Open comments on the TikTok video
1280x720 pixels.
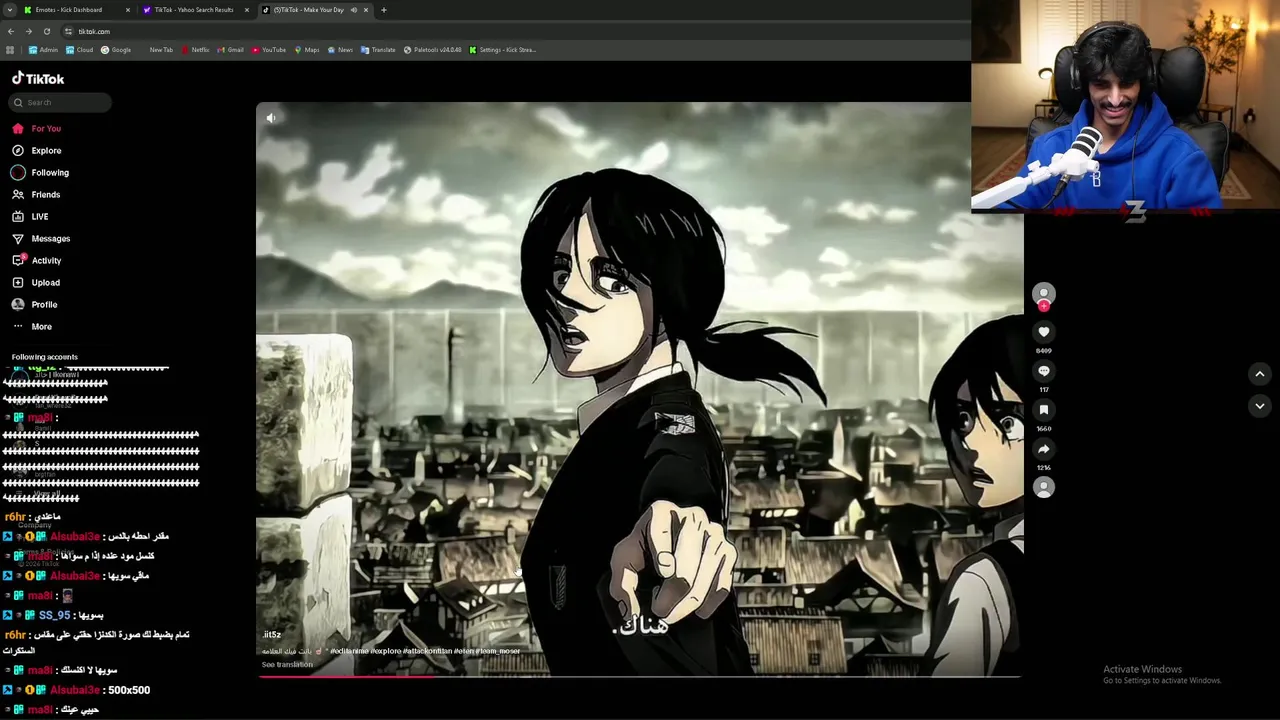coord(1043,371)
